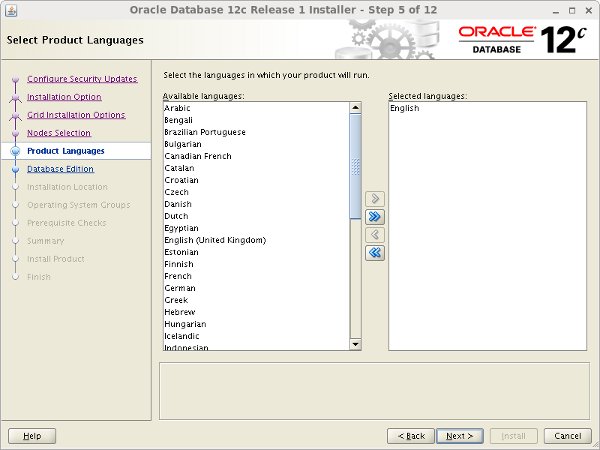Viewport: 600px width, 450px height.
Task: Select Arabic in Available languages
Action: coord(256,108)
